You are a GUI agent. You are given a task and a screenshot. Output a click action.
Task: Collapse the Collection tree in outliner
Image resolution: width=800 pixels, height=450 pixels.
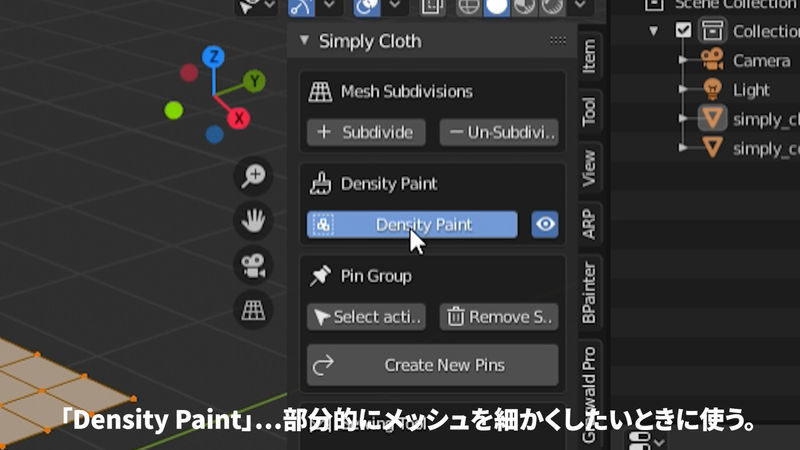click(x=654, y=31)
